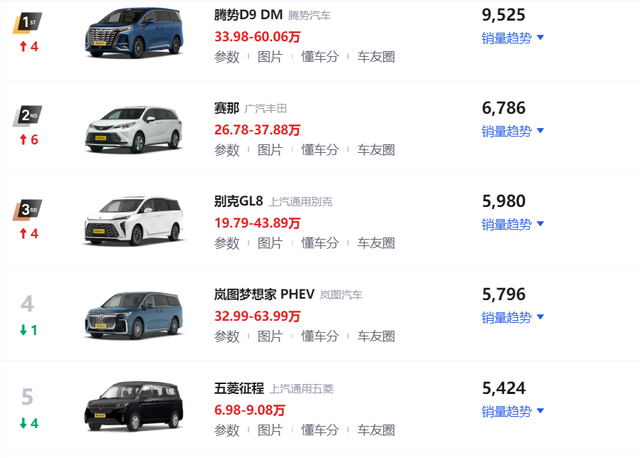
Task: Click the 2nd place rank badge
Action: click(27, 116)
